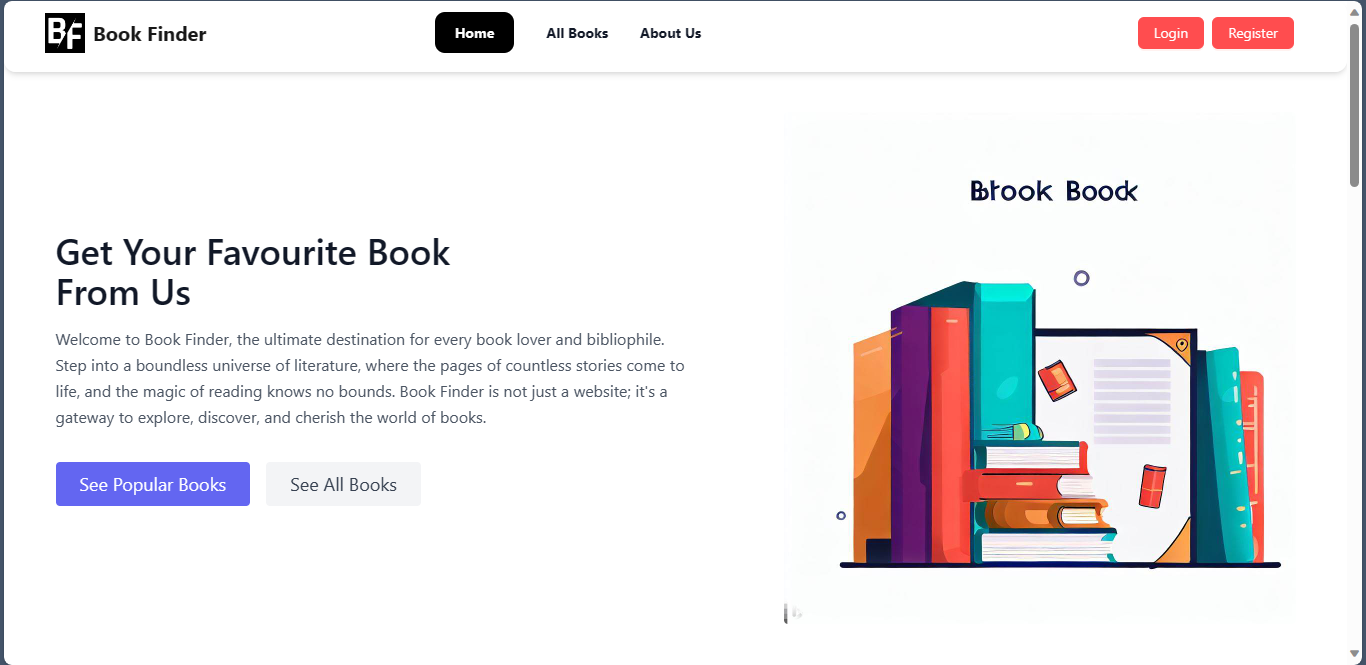Click the BF logo icon
Image resolution: width=1366 pixels, height=665 pixels.
click(x=65, y=33)
